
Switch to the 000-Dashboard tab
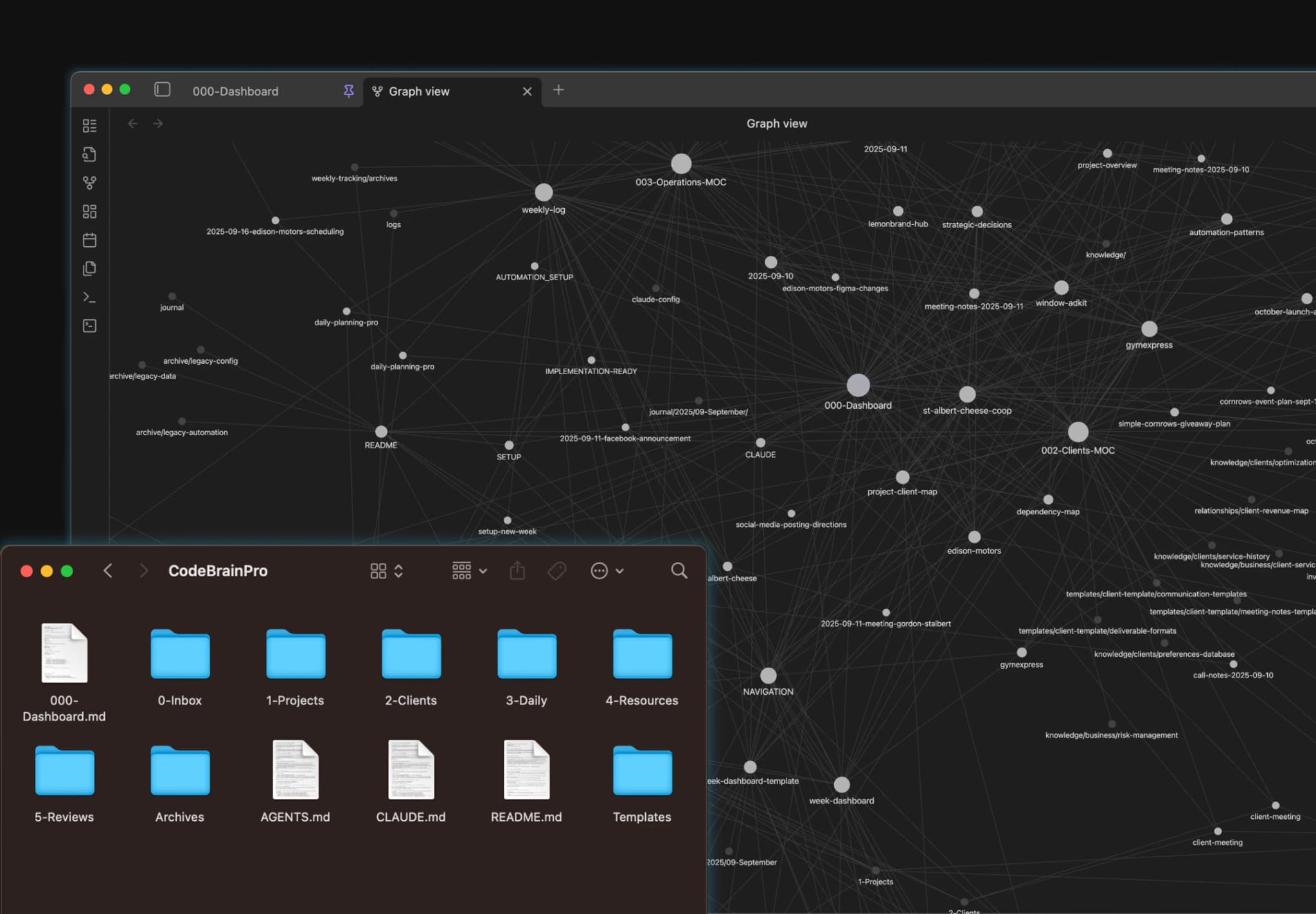(x=236, y=91)
